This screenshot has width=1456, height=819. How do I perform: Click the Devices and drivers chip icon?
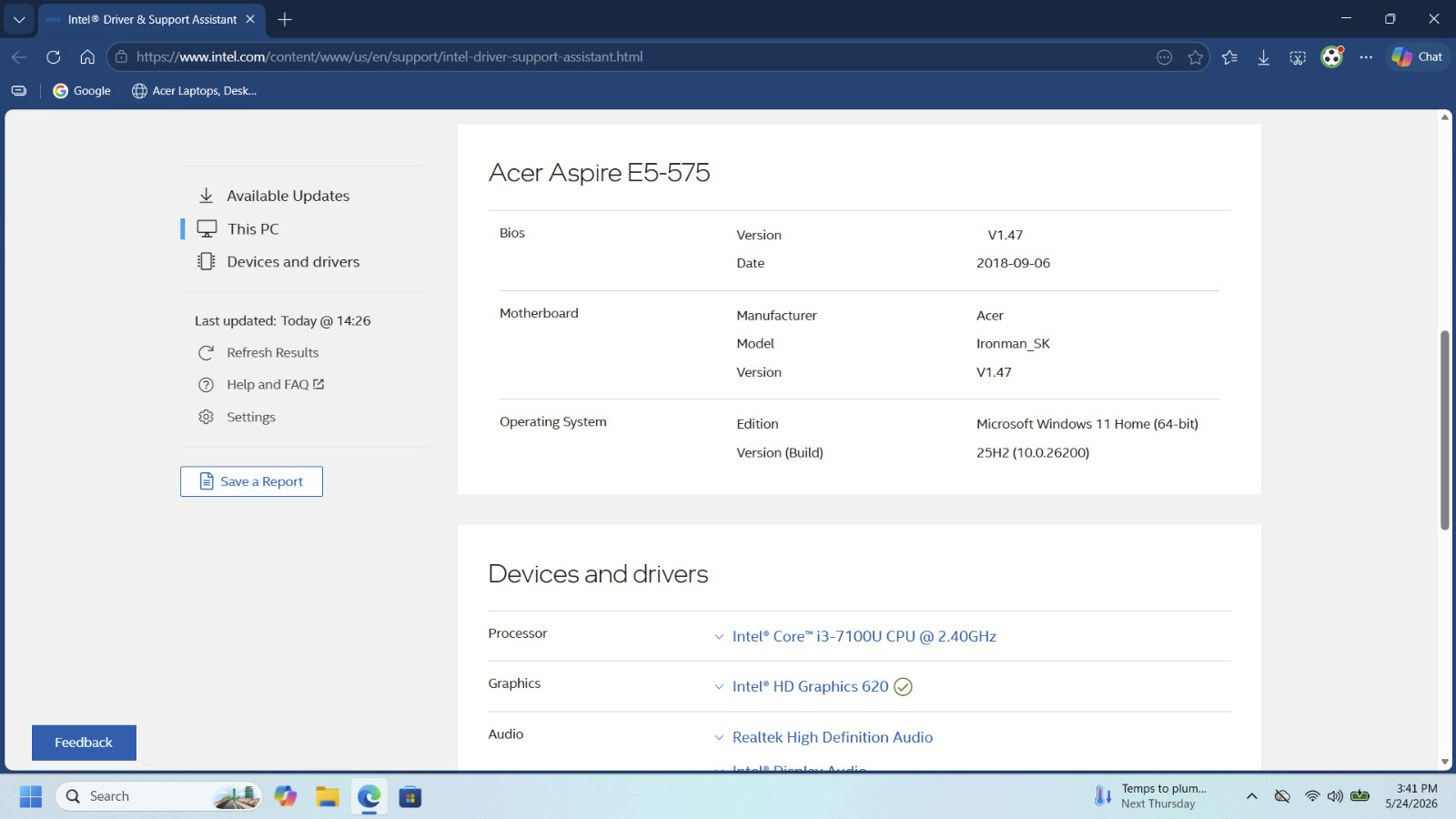(x=207, y=262)
